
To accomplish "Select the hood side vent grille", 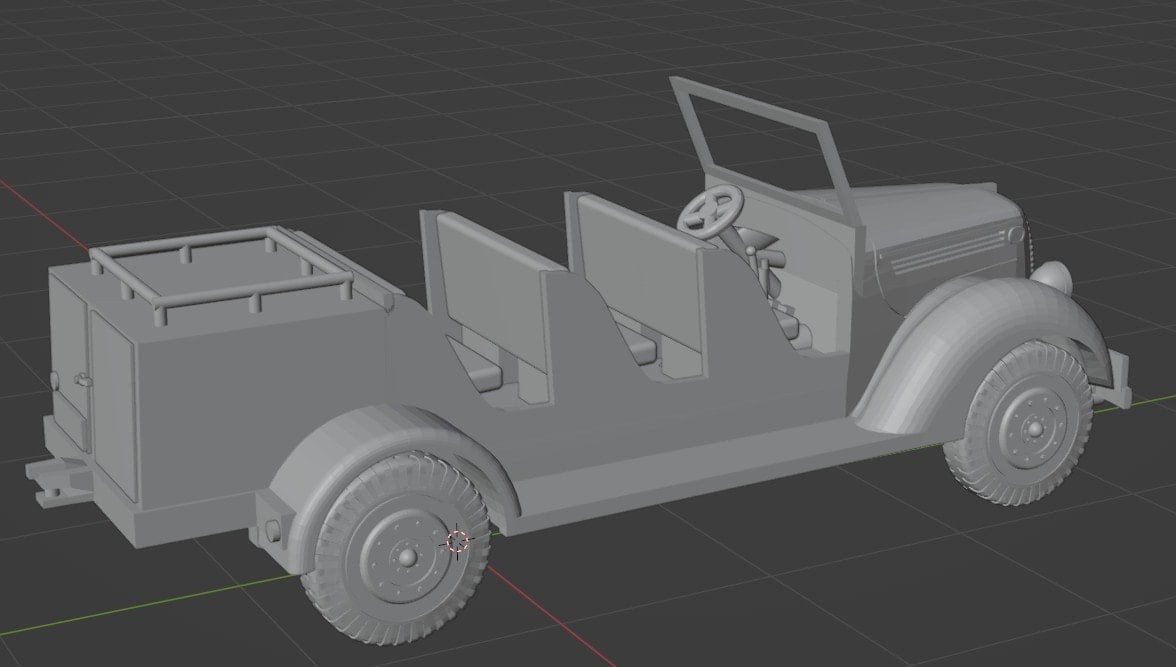I will [946, 251].
